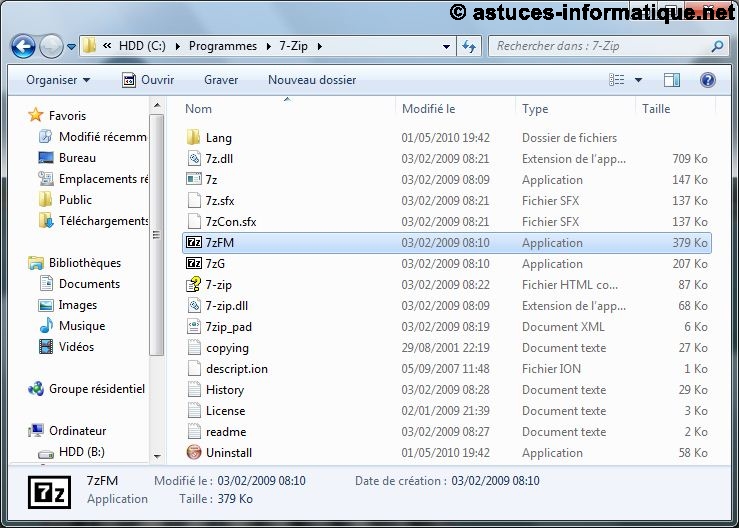The width and height of the screenshot is (739, 528).
Task: Select the readme document icon
Action: coord(194,431)
